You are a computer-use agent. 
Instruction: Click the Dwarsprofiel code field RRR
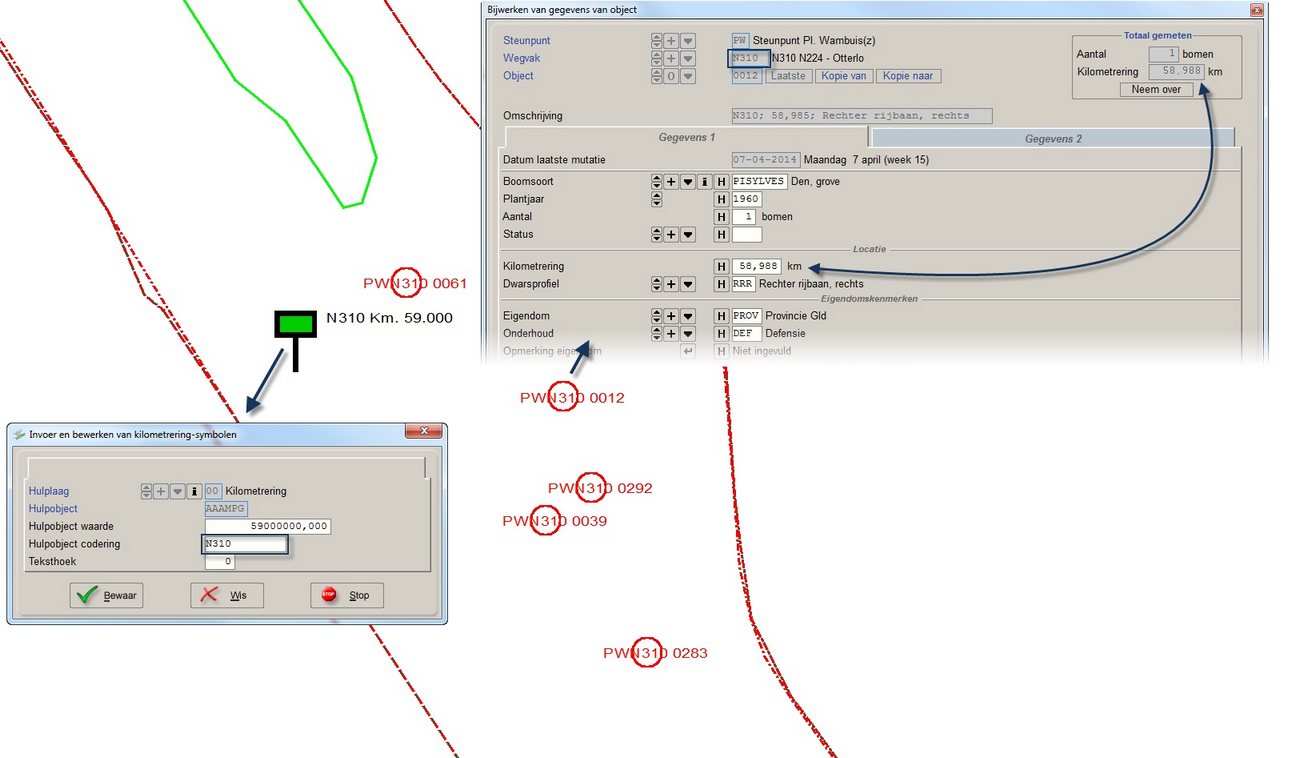tap(744, 284)
